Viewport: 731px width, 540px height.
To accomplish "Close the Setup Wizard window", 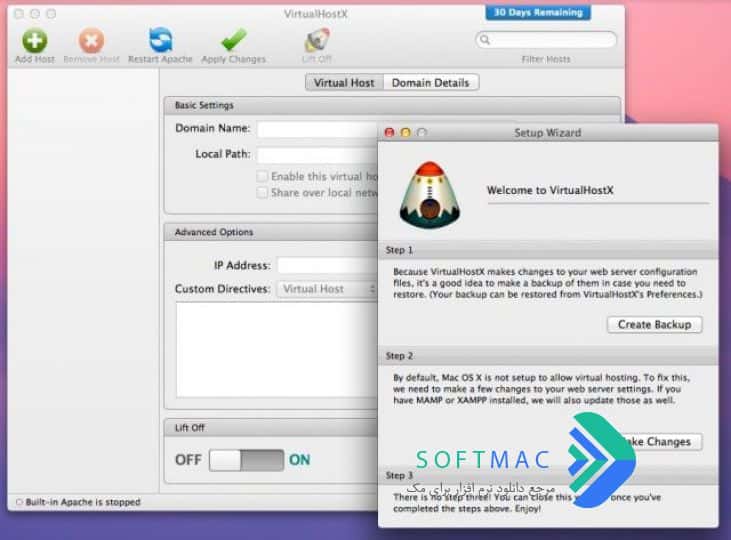I will (x=389, y=133).
